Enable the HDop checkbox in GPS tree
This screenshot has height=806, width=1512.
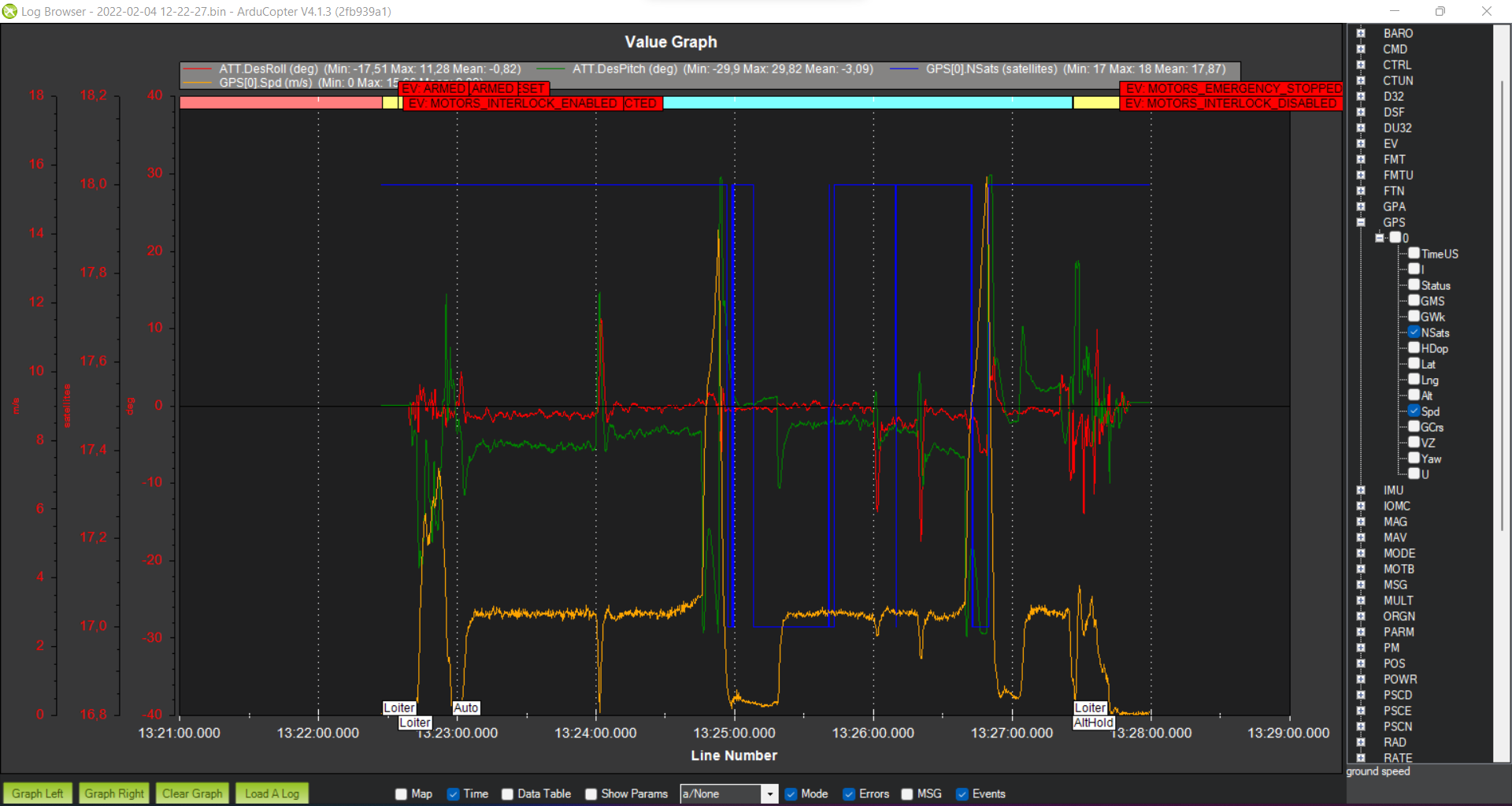click(1414, 347)
